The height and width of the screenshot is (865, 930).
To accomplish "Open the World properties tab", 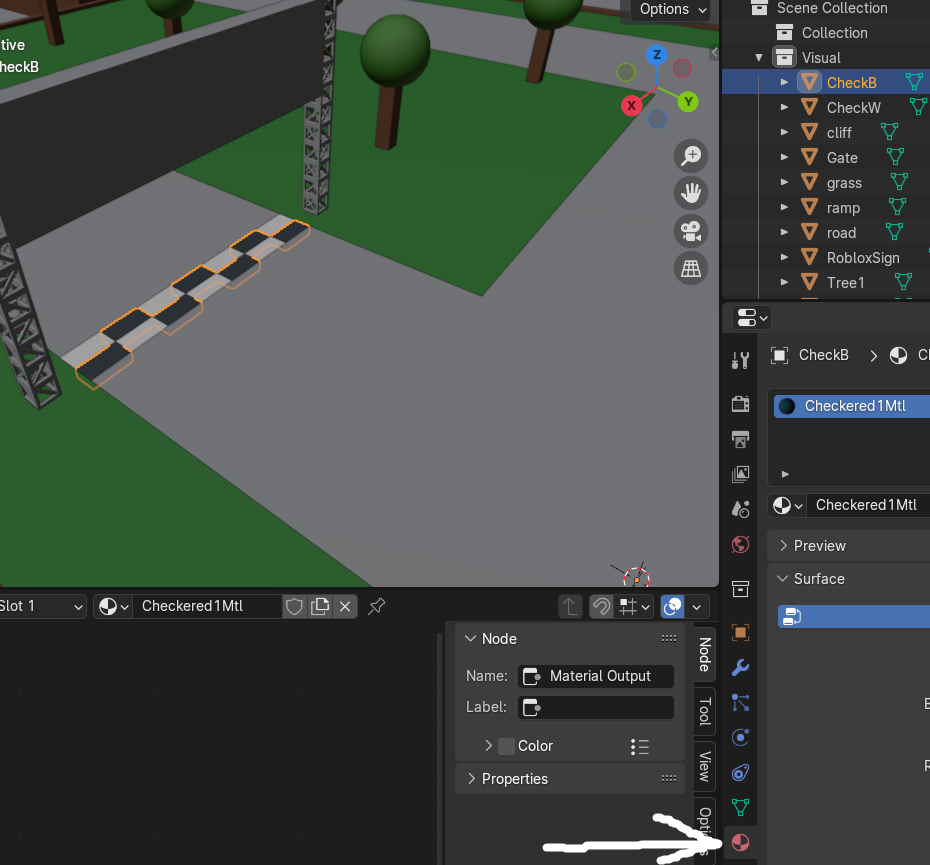I will pos(740,544).
